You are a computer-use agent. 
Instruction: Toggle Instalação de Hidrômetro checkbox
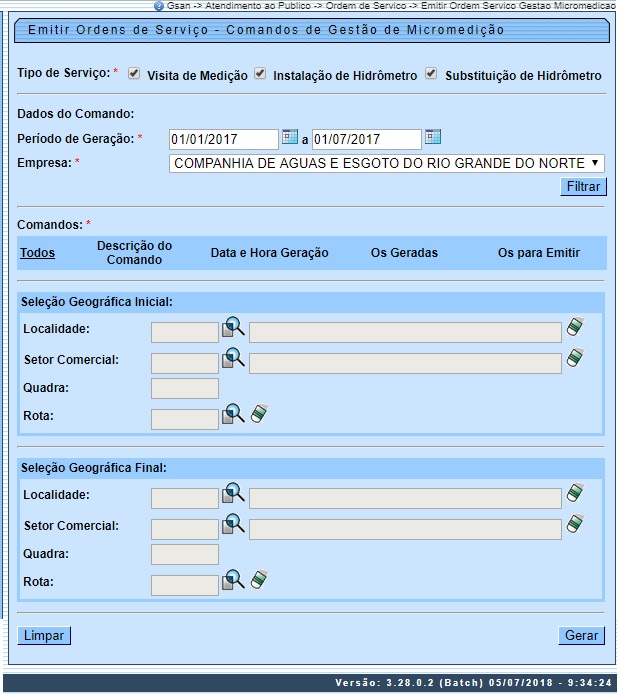pos(260,74)
